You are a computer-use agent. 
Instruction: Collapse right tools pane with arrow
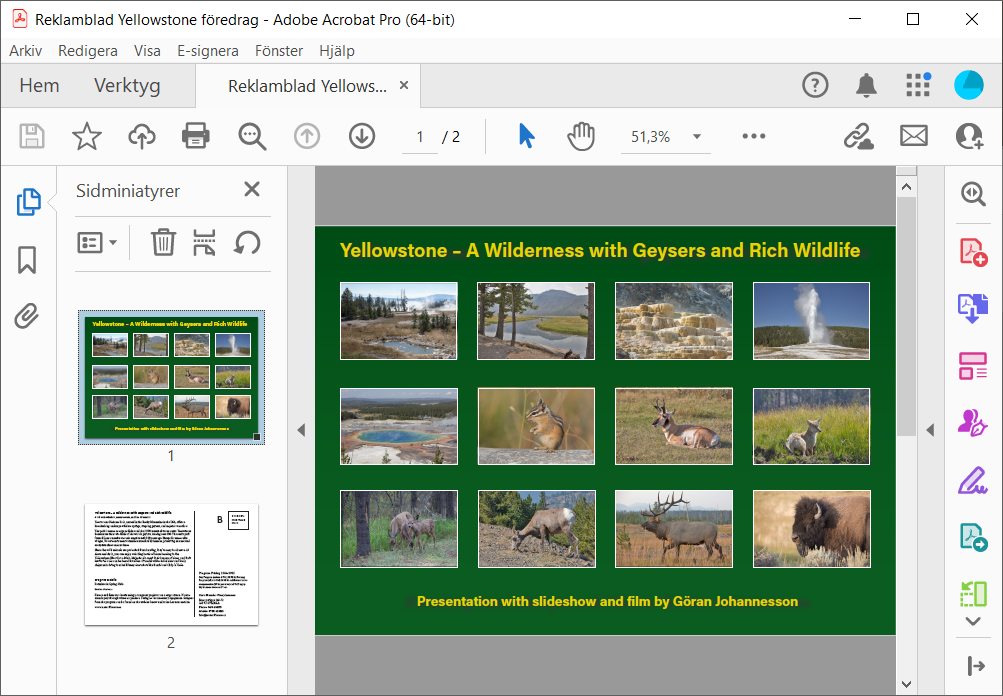930,430
